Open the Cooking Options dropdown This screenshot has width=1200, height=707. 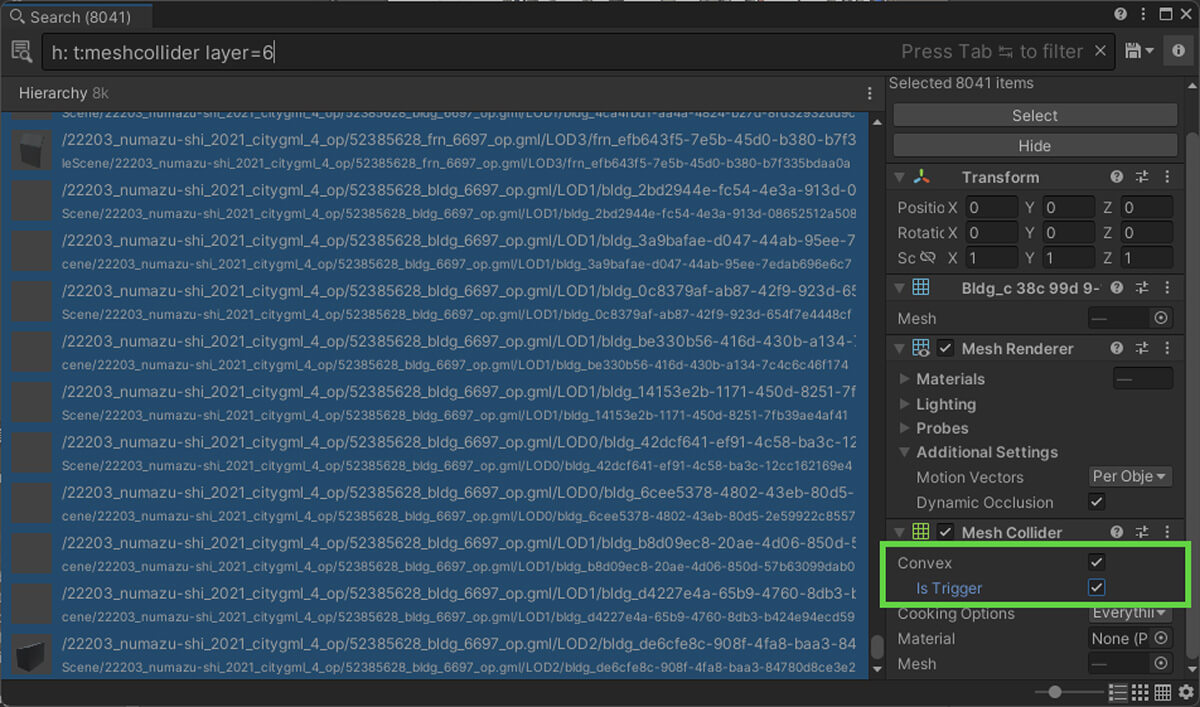(x=1129, y=613)
